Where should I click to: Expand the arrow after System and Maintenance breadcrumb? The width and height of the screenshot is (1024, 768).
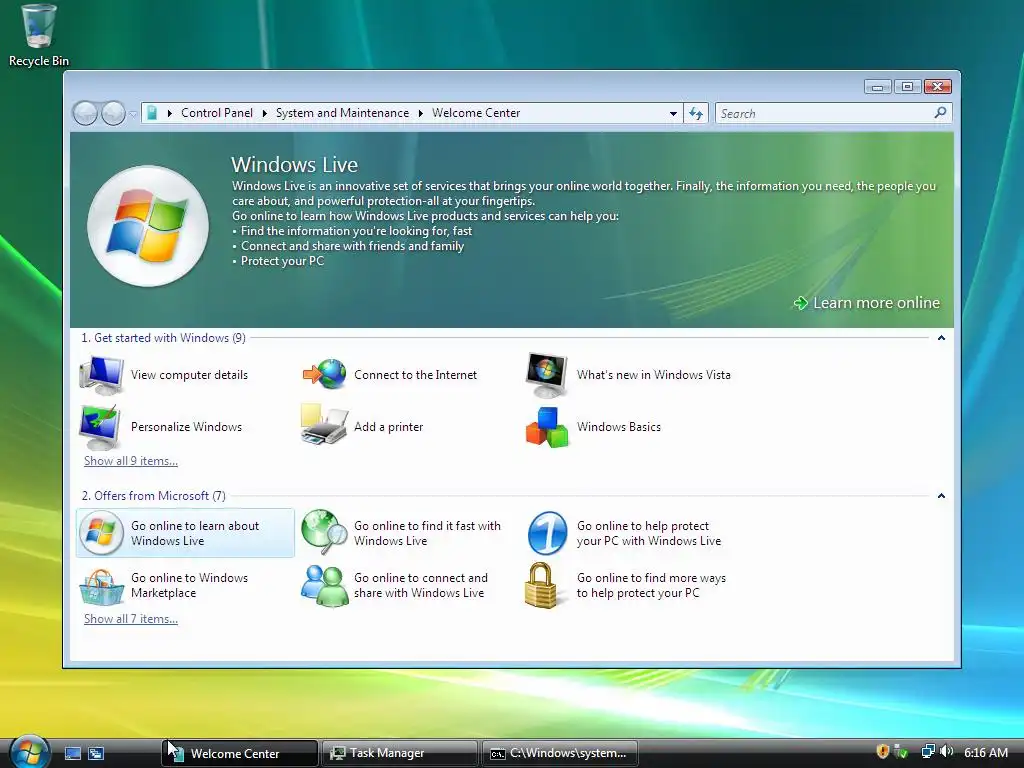pos(421,114)
